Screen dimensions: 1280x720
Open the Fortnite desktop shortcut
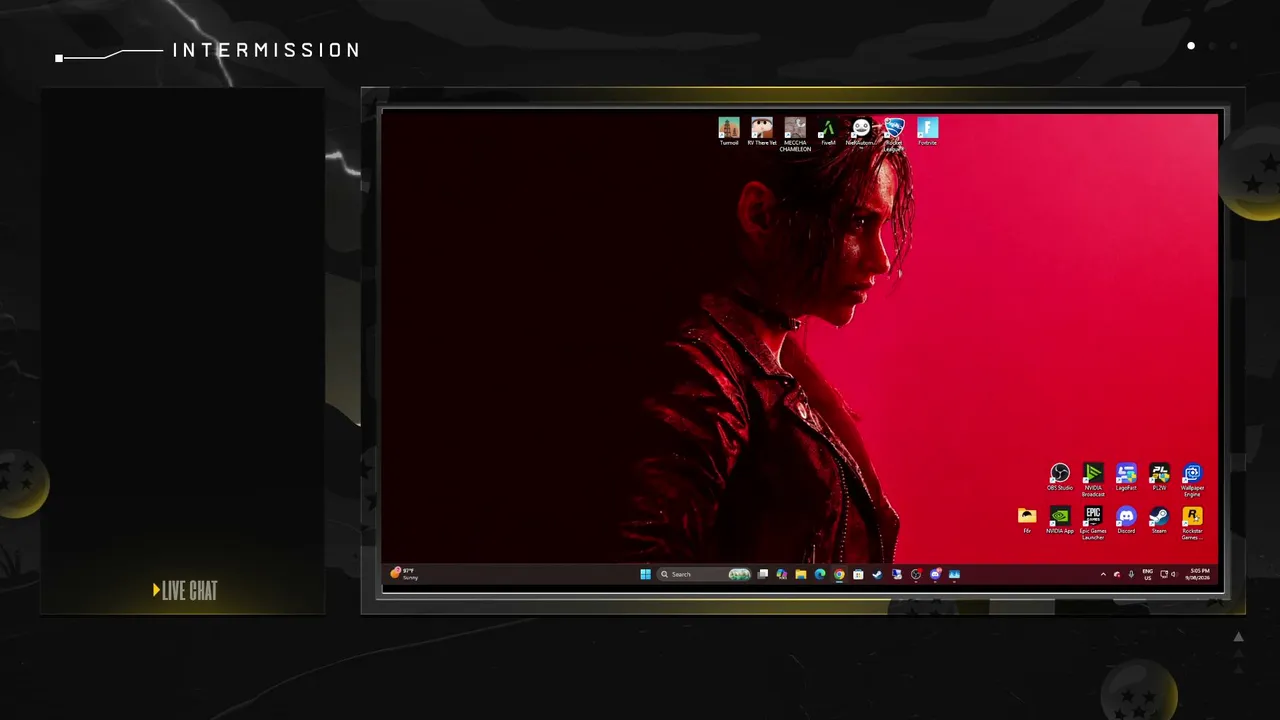click(x=928, y=131)
